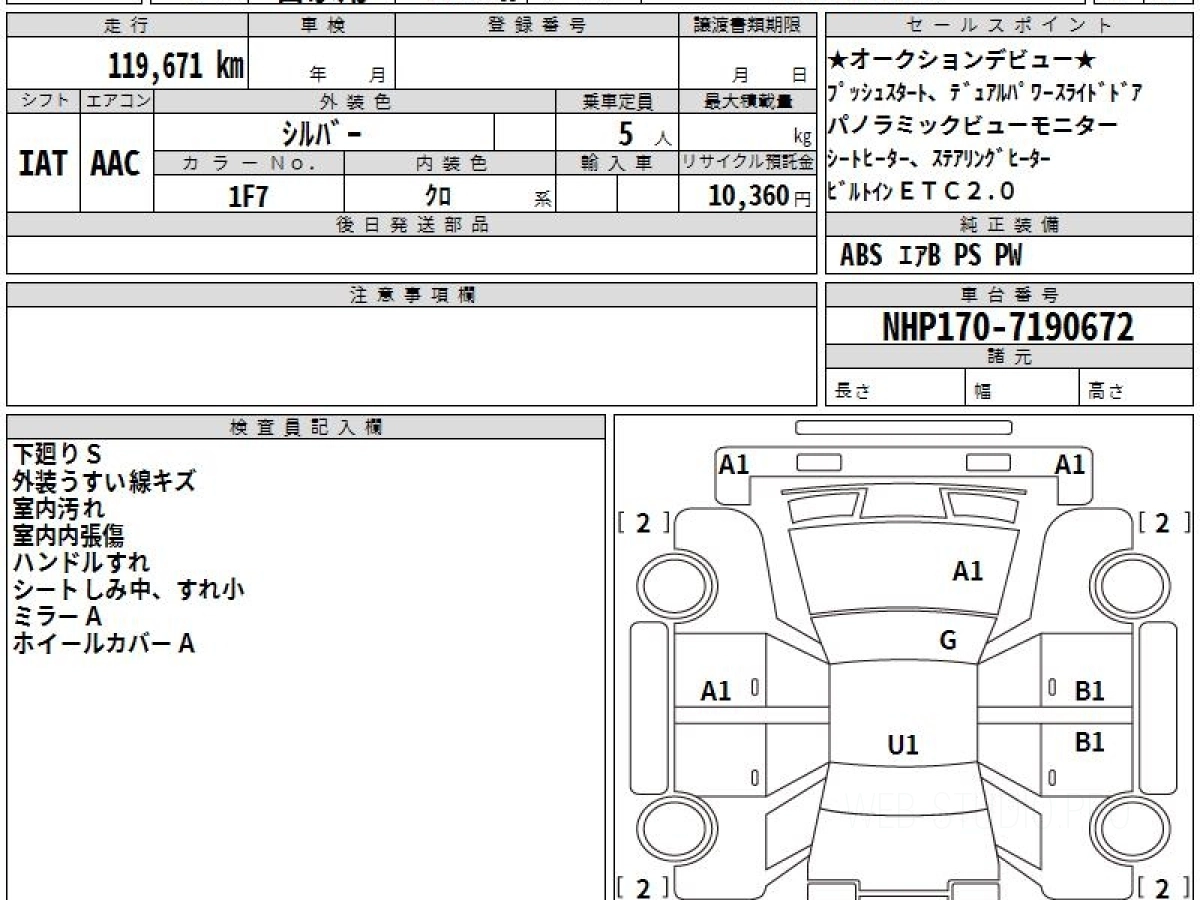Image resolution: width=1200 pixels, height=900 pixels.
Task: Select the ABS エアB PS PW equipment line
Action: pos(931,256)
